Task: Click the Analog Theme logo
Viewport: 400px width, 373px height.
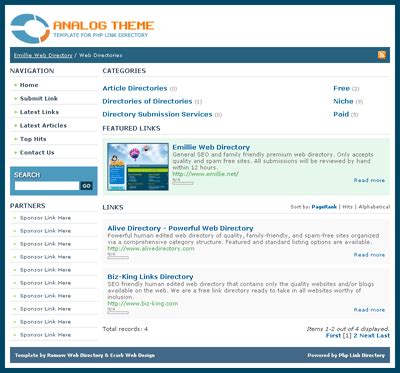Action: click(82, 28)
